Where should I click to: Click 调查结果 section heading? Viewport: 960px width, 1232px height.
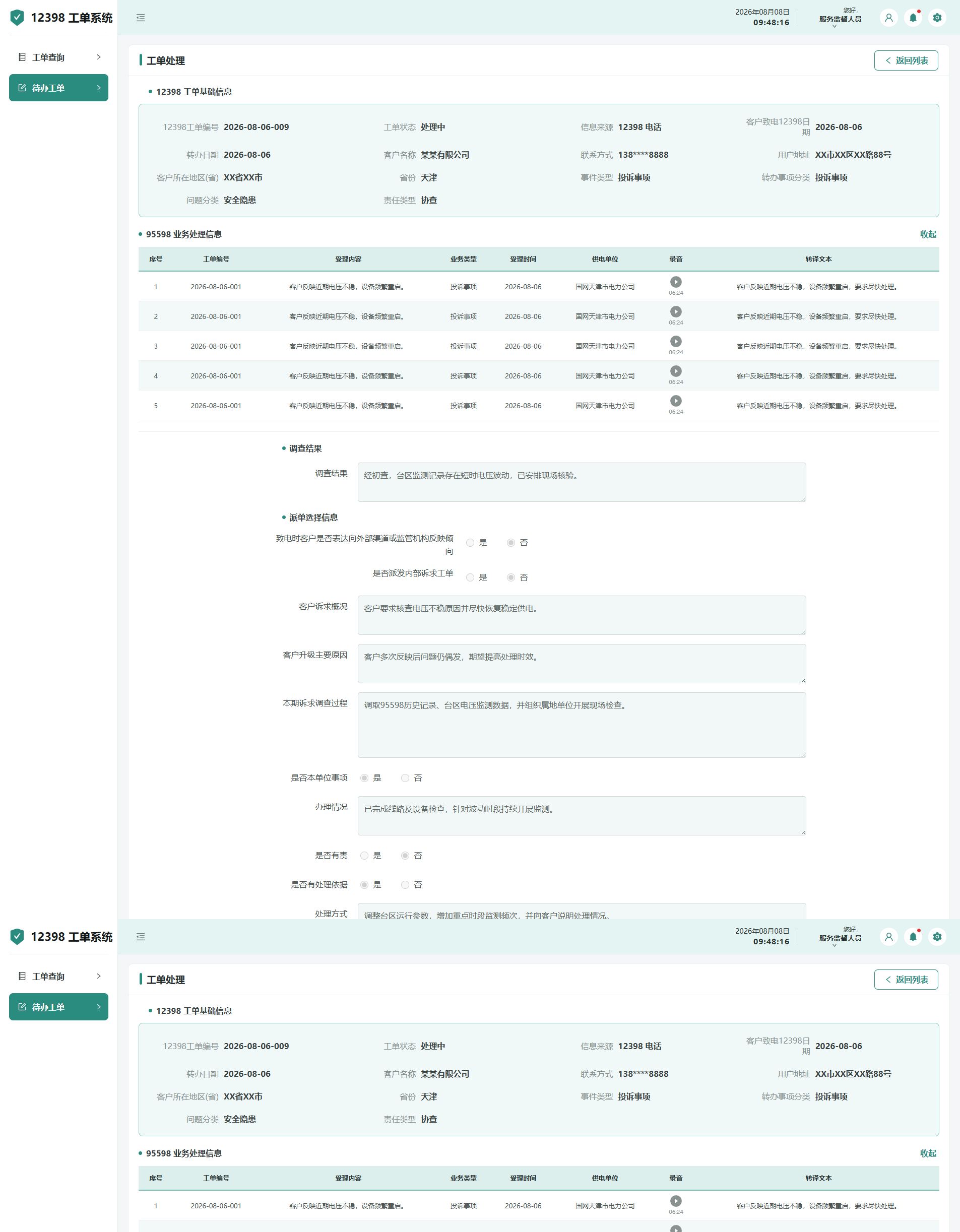point(305,448)
